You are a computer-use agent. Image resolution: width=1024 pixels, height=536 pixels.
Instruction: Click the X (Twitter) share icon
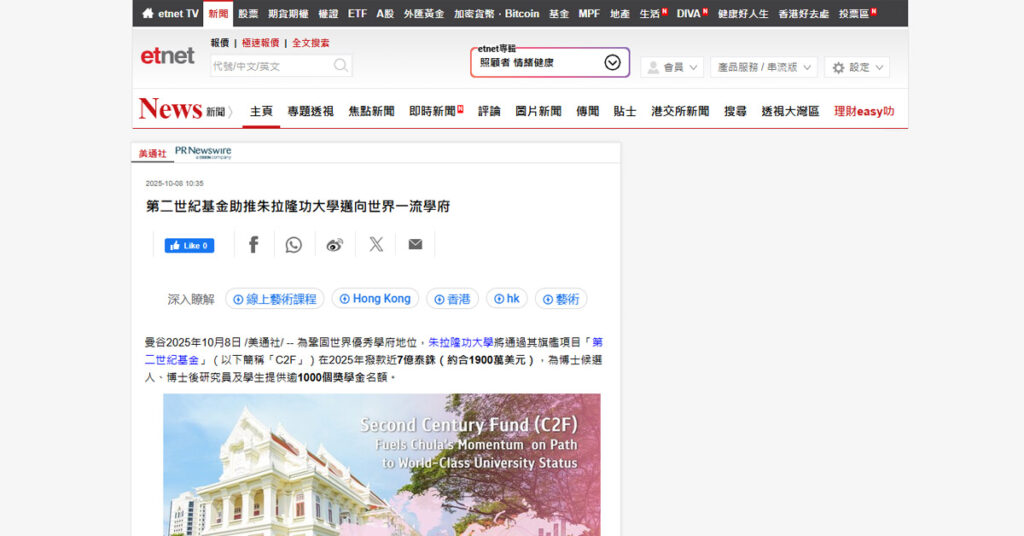pyautogui.click(x=376, y=245)
